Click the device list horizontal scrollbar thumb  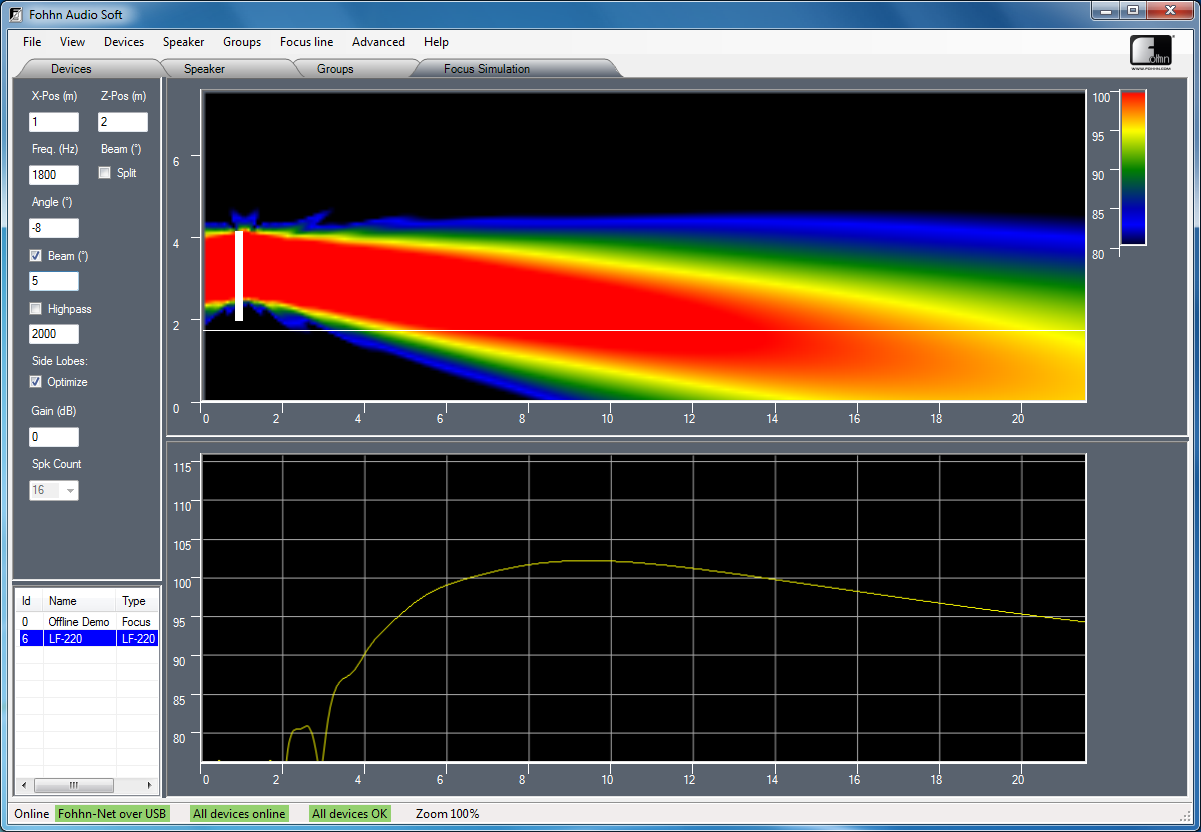click(73, 785)
